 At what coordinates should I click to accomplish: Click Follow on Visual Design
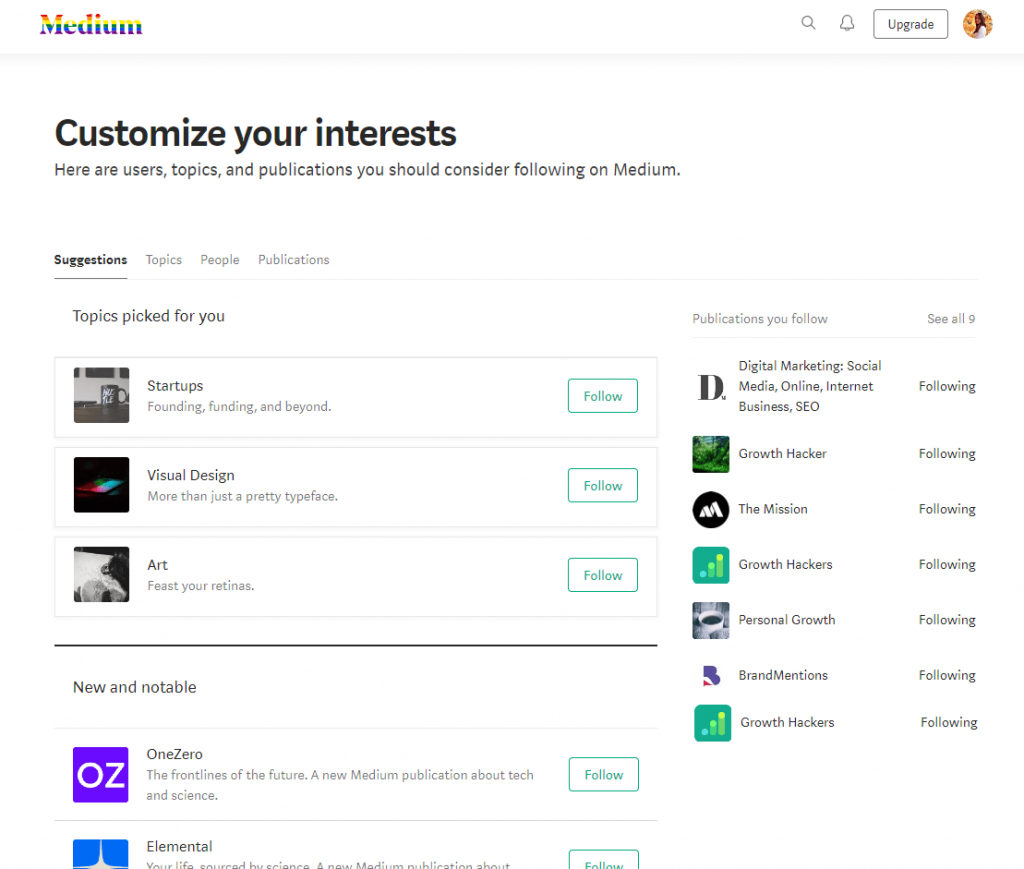point(602,485)
